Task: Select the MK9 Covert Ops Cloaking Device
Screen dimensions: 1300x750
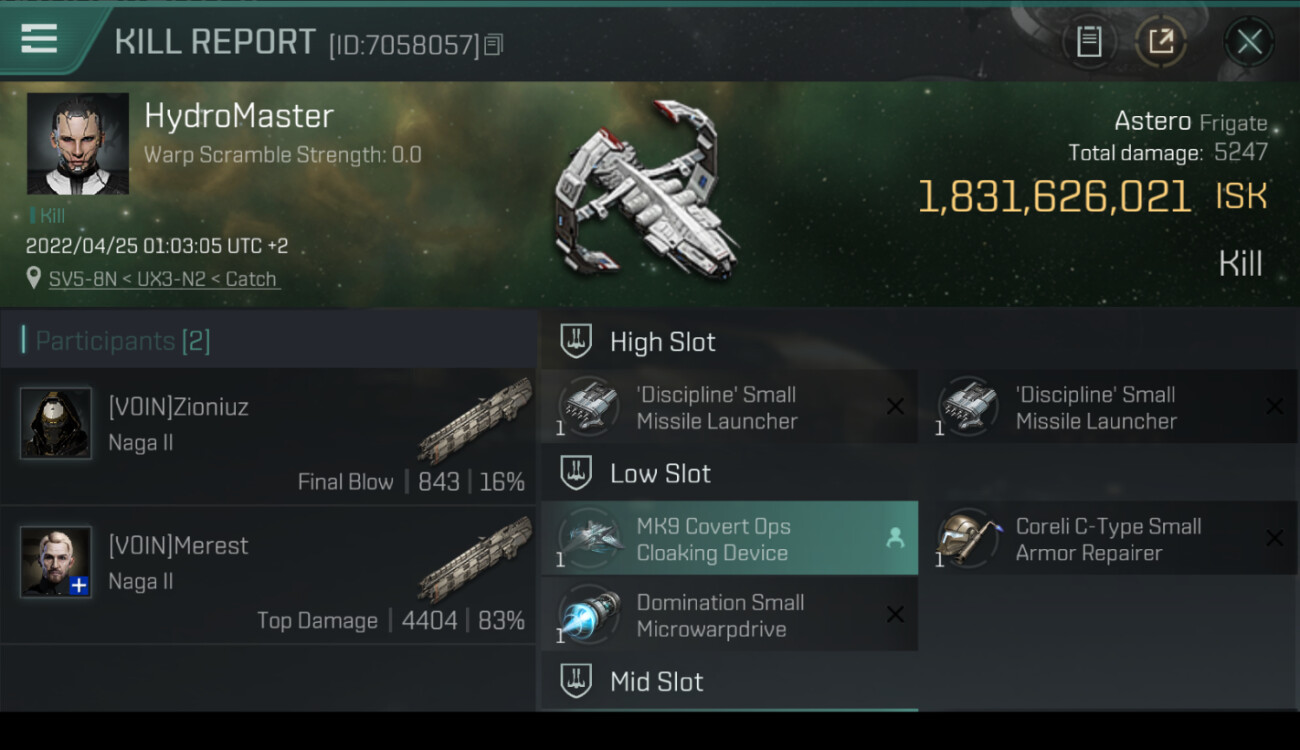Action: [x=729, y=539]
